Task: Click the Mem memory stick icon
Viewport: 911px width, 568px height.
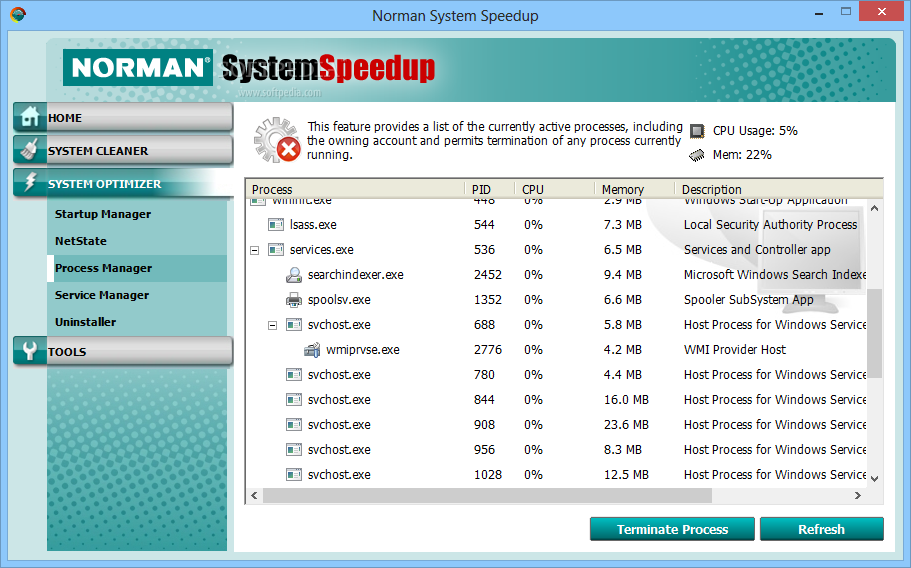Action: [697, 155]
